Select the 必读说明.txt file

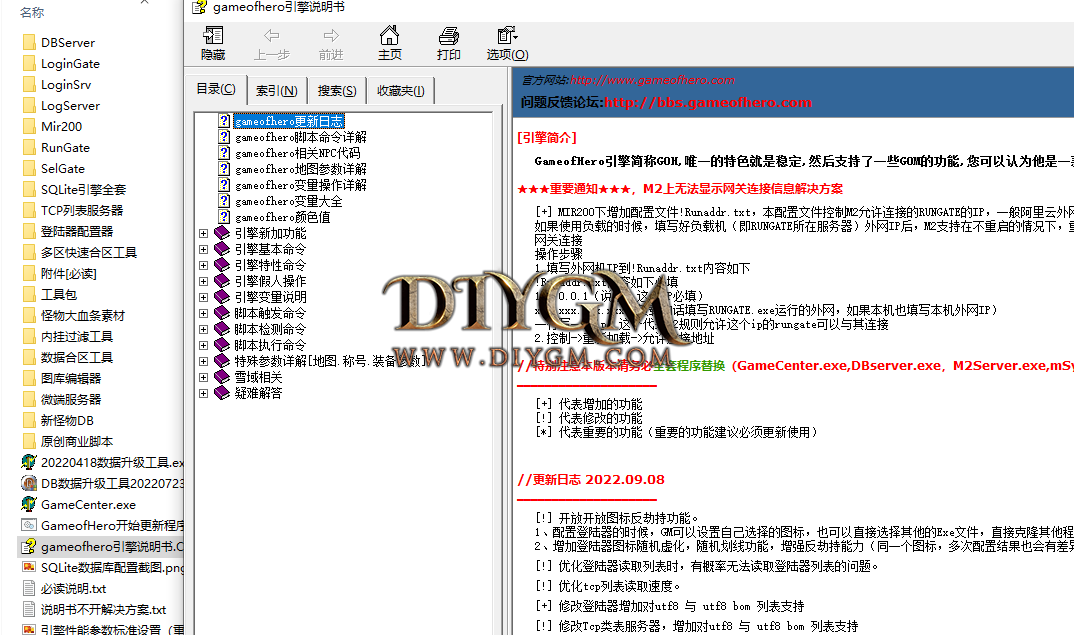(x=73, y=589)
